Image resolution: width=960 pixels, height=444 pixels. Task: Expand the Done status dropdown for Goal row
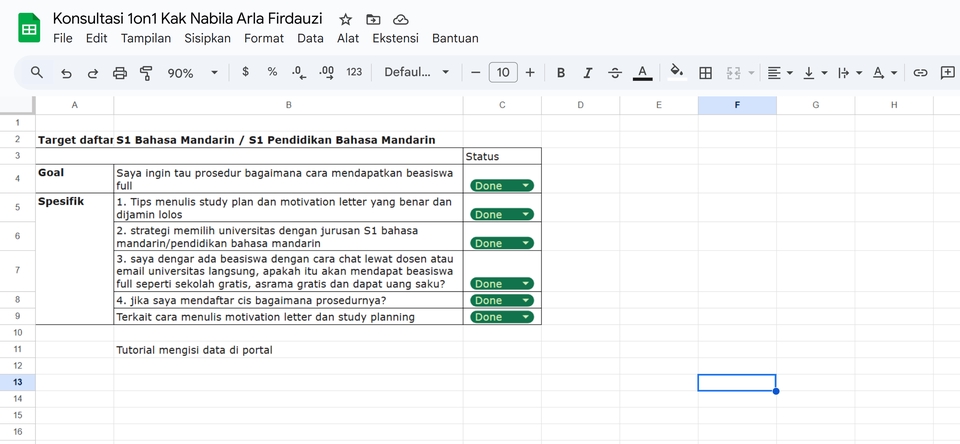tap(526, 186)
